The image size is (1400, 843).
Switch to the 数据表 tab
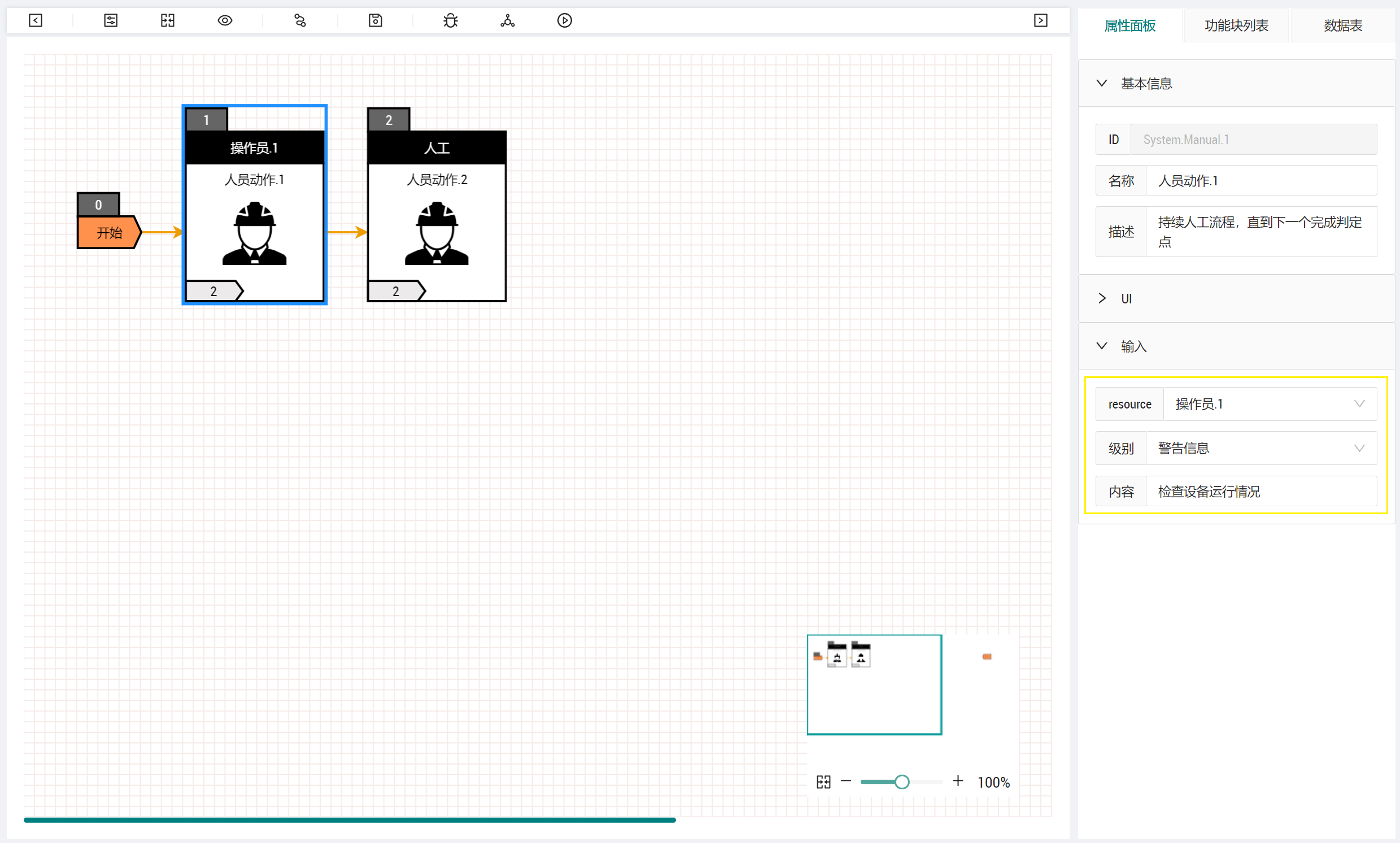pos(1342,25)
